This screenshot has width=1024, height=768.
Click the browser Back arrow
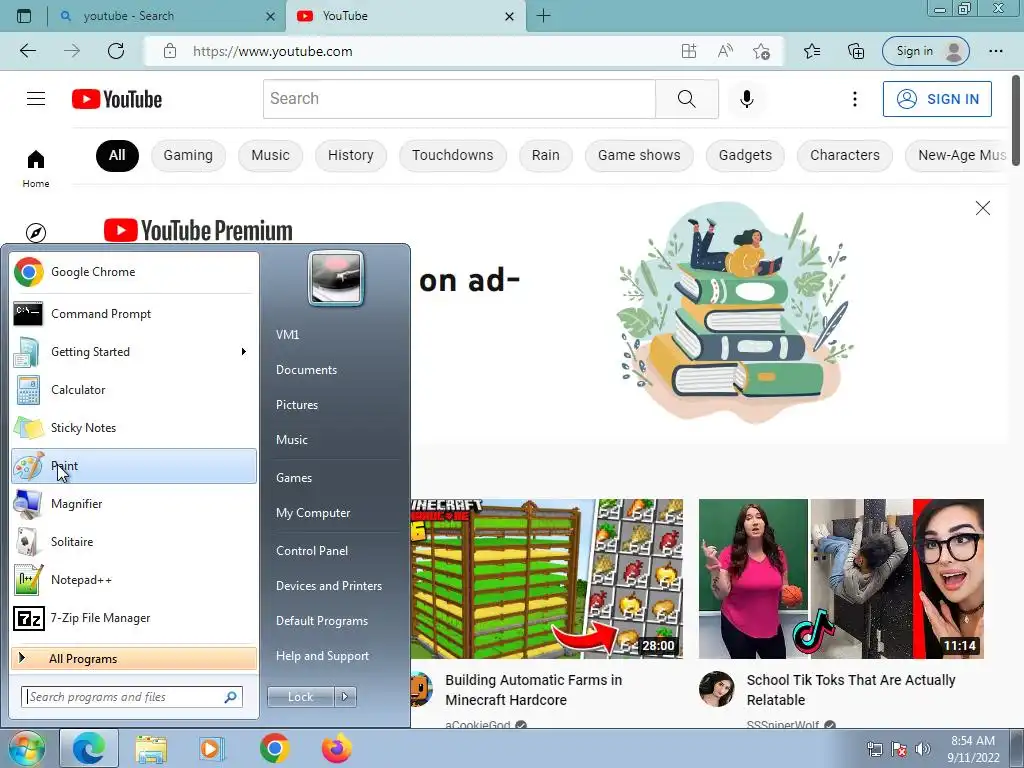[28, 51]
